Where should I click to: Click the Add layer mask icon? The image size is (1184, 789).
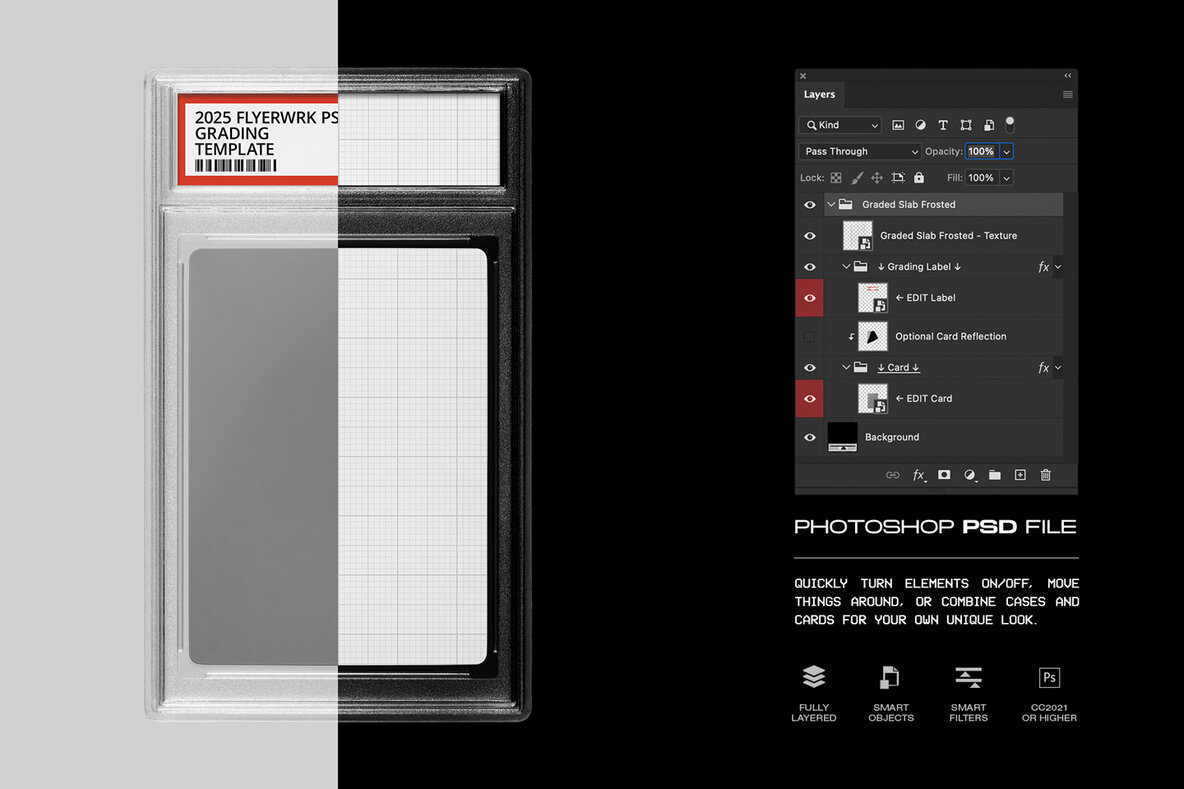944,475
